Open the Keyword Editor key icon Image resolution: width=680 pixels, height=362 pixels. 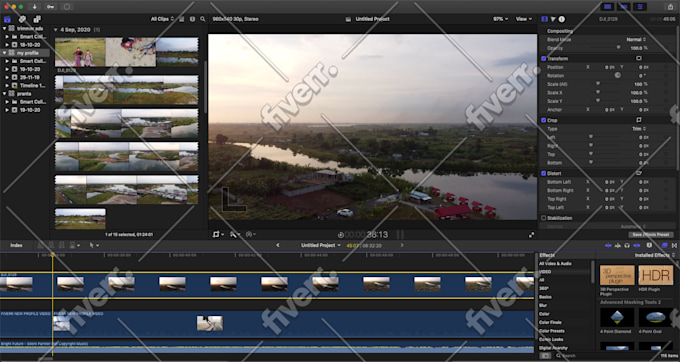[x=50, y=7]
